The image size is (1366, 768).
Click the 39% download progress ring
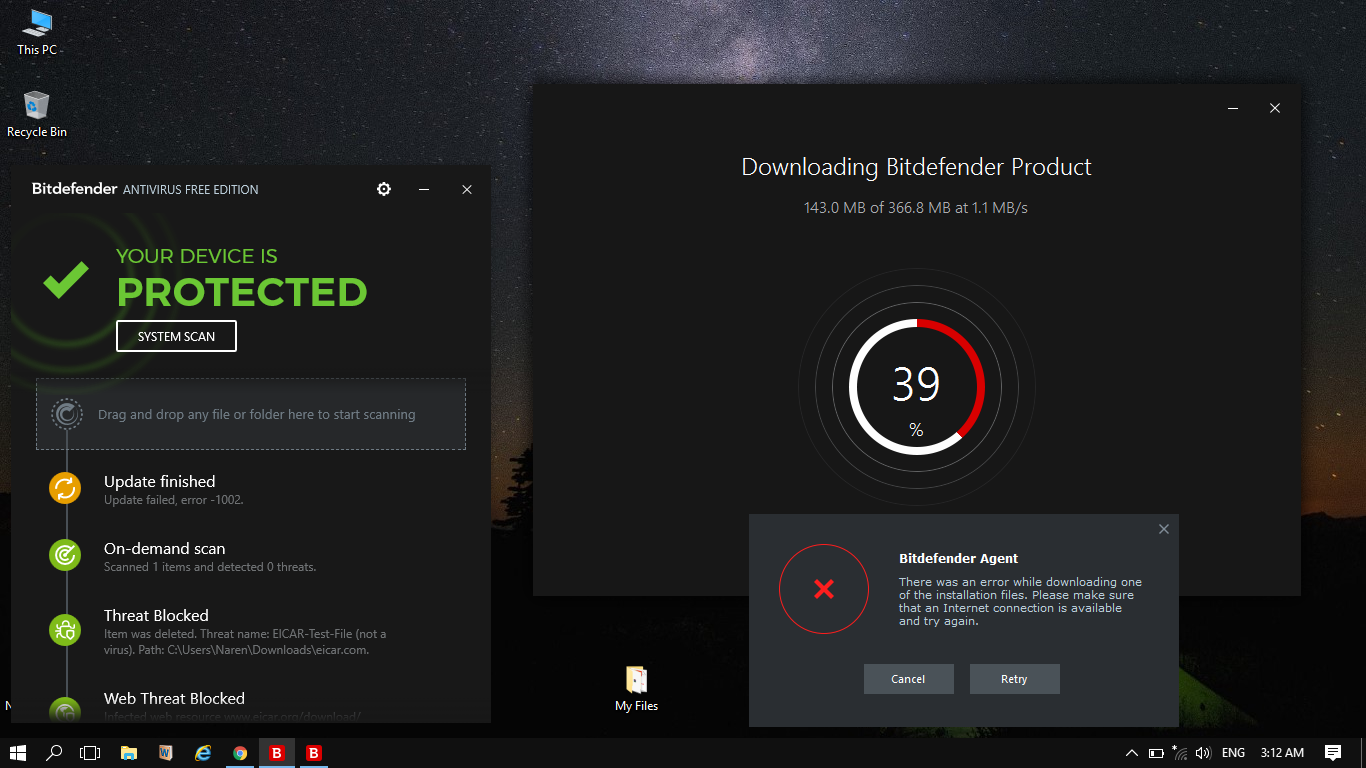(x=917, y=387)
